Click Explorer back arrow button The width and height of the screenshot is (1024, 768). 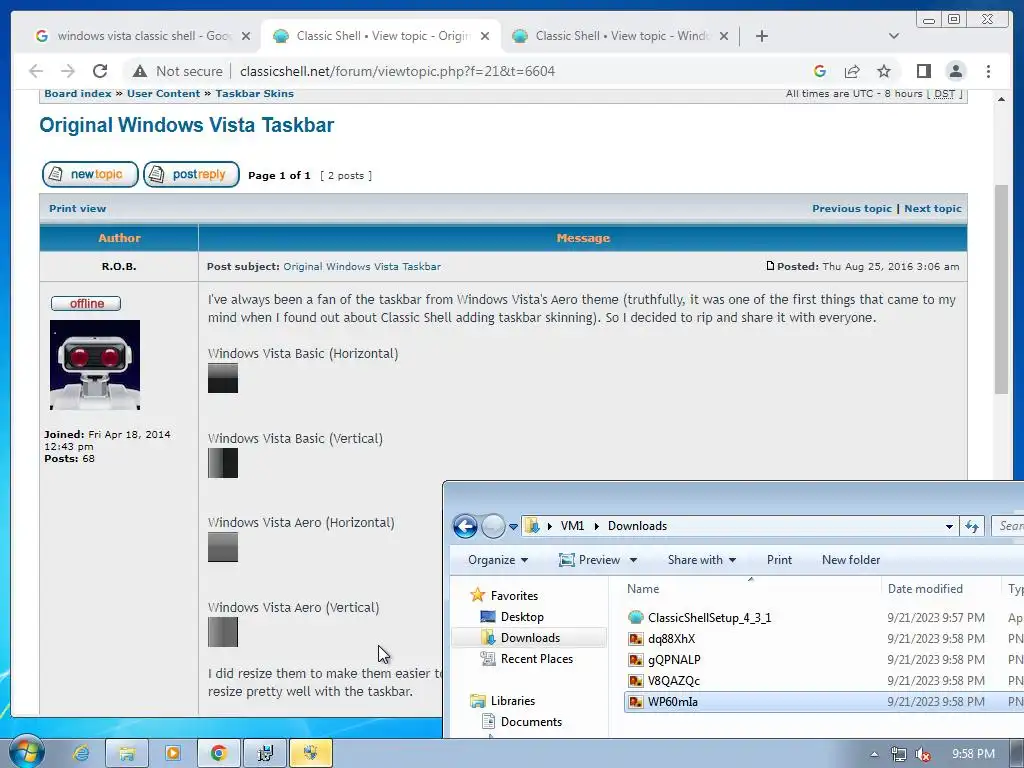coord(465,526)
